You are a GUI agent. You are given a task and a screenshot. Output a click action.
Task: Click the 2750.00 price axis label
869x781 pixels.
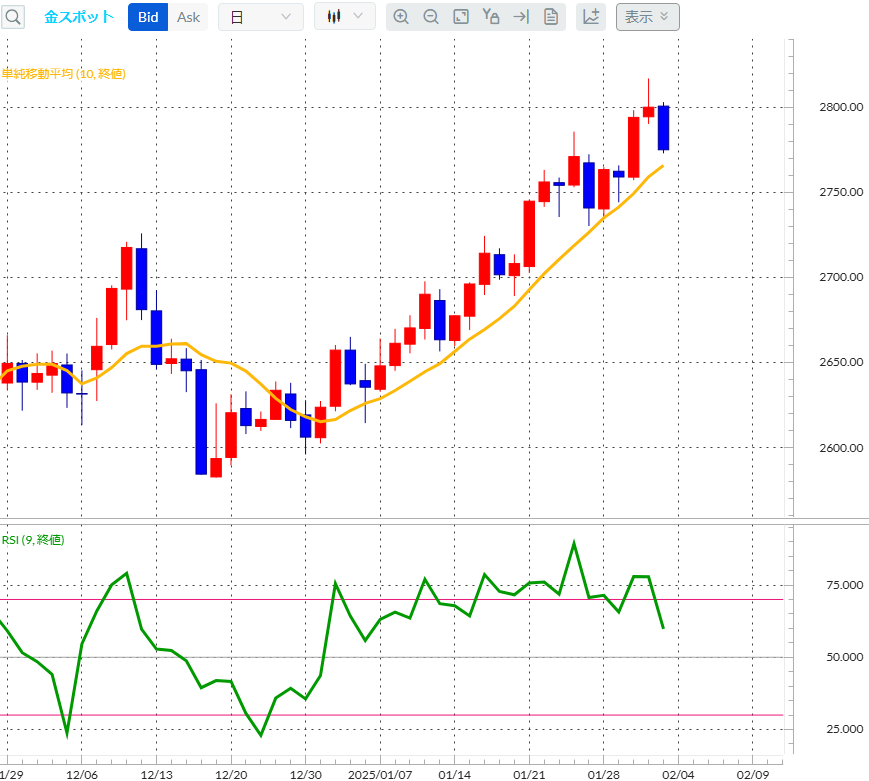841,192
